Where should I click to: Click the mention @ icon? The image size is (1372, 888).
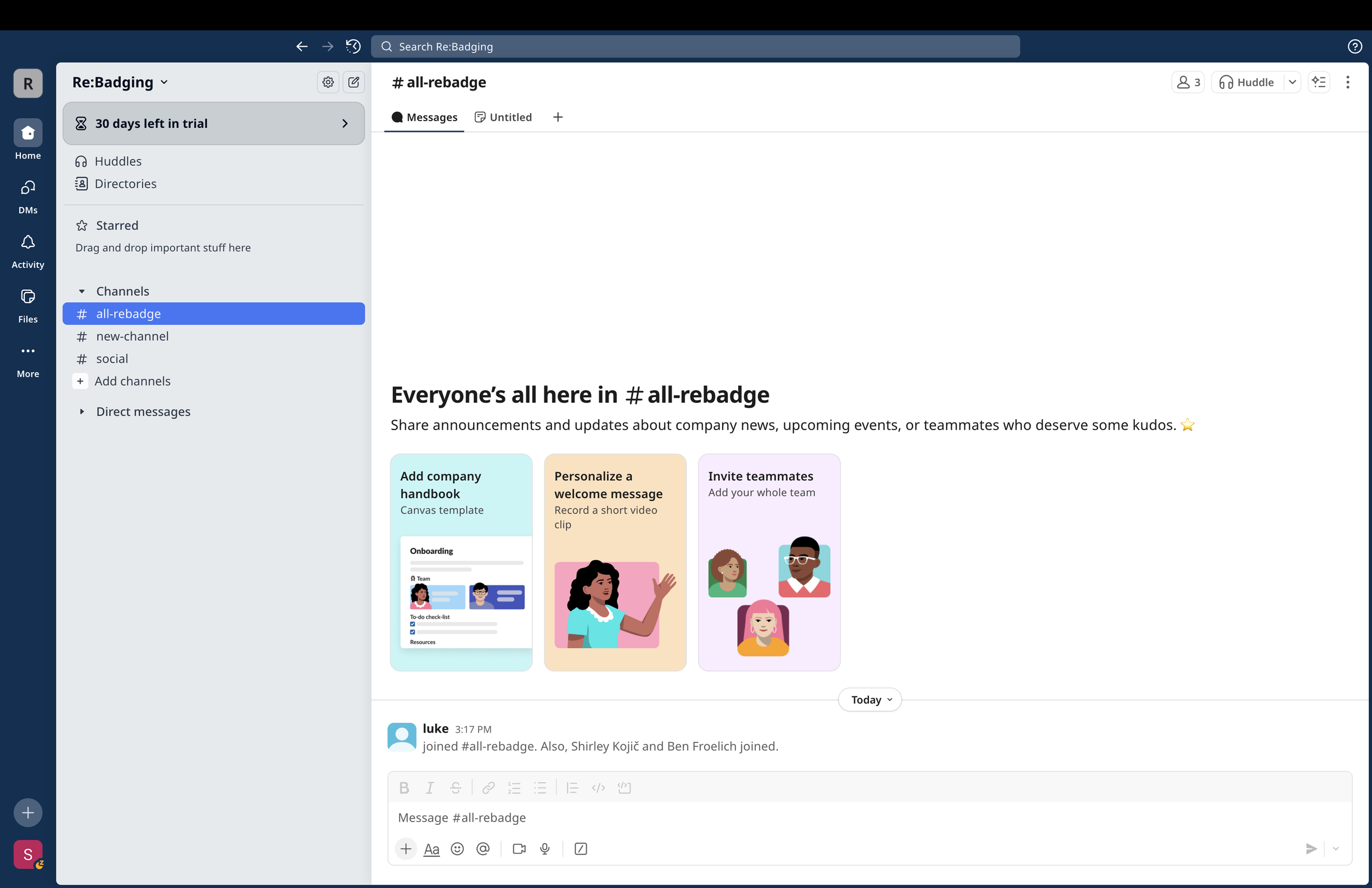[483, 849]
